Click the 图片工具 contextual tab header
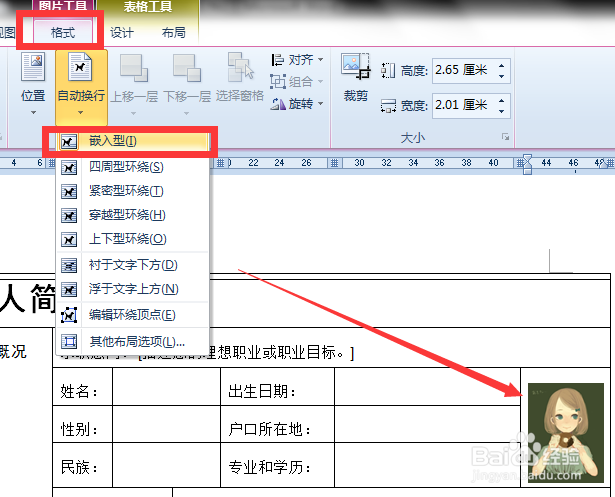 pos(63,5)
